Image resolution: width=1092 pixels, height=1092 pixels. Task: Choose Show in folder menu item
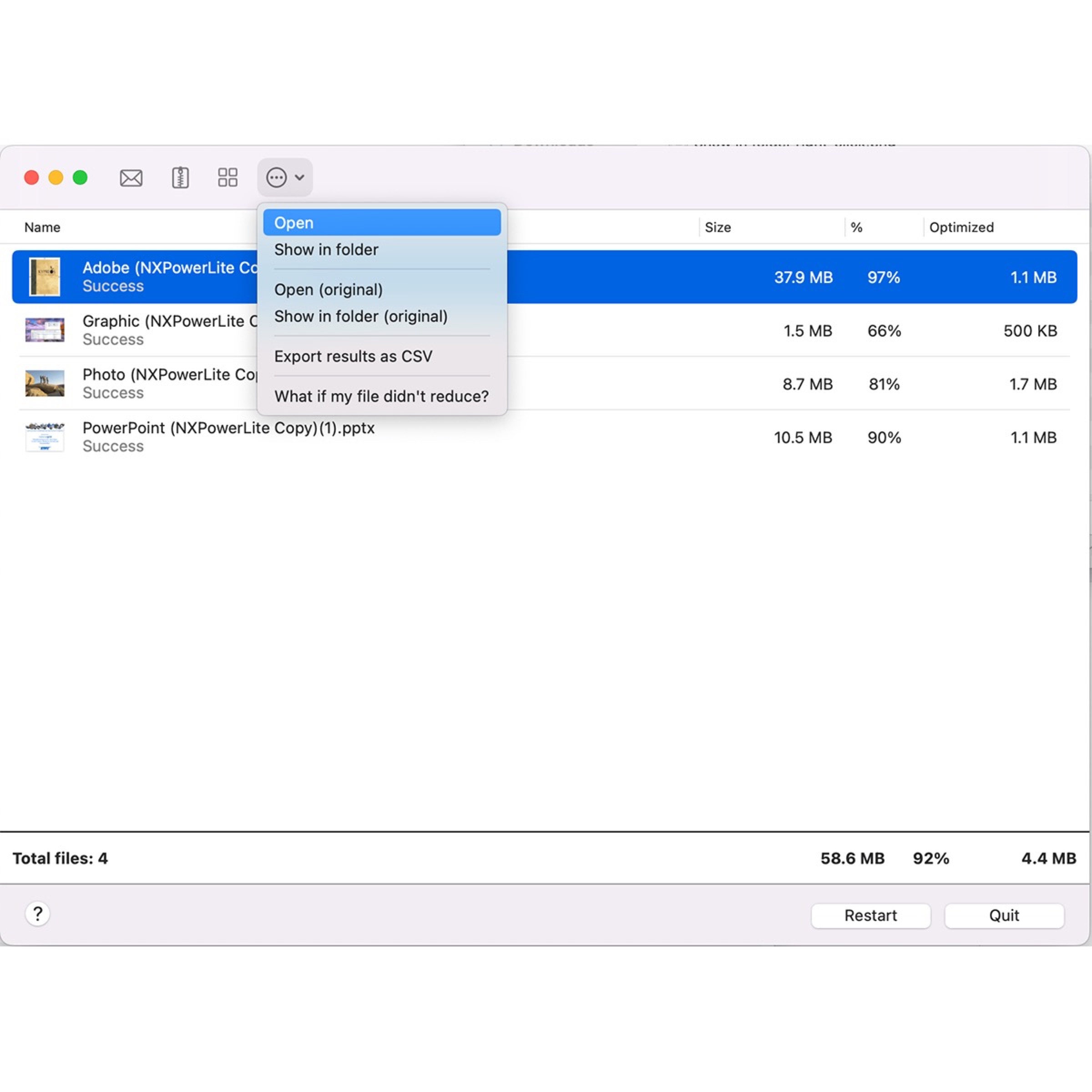tap(326, 250)
